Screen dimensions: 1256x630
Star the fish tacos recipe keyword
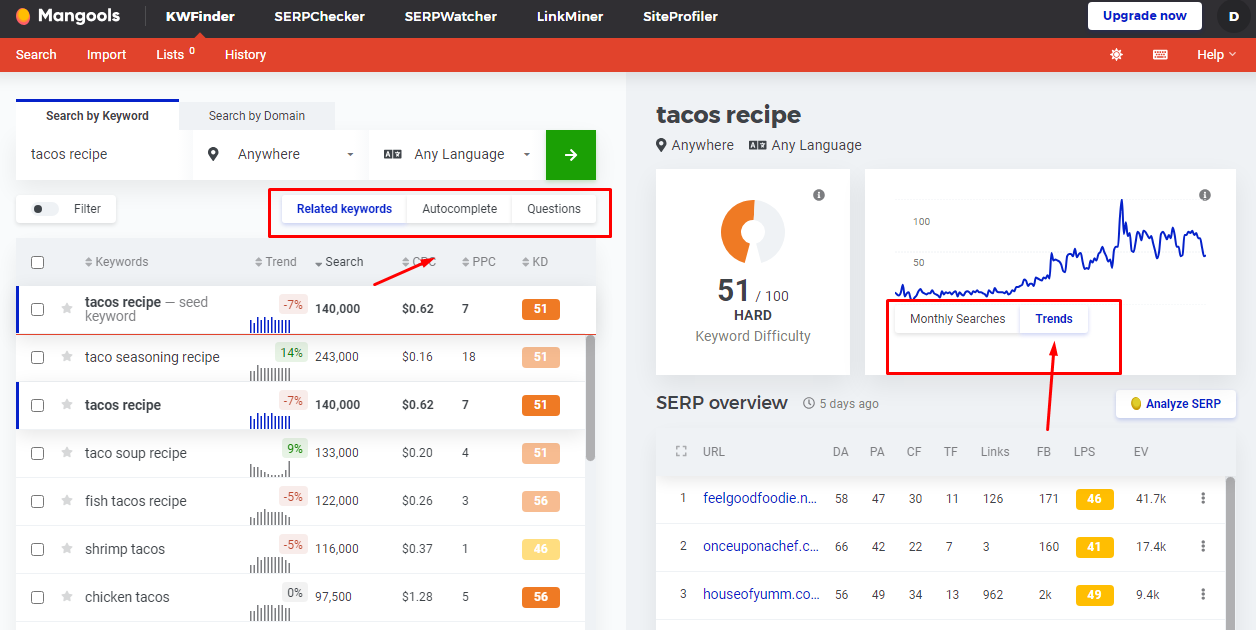(67, 501)
